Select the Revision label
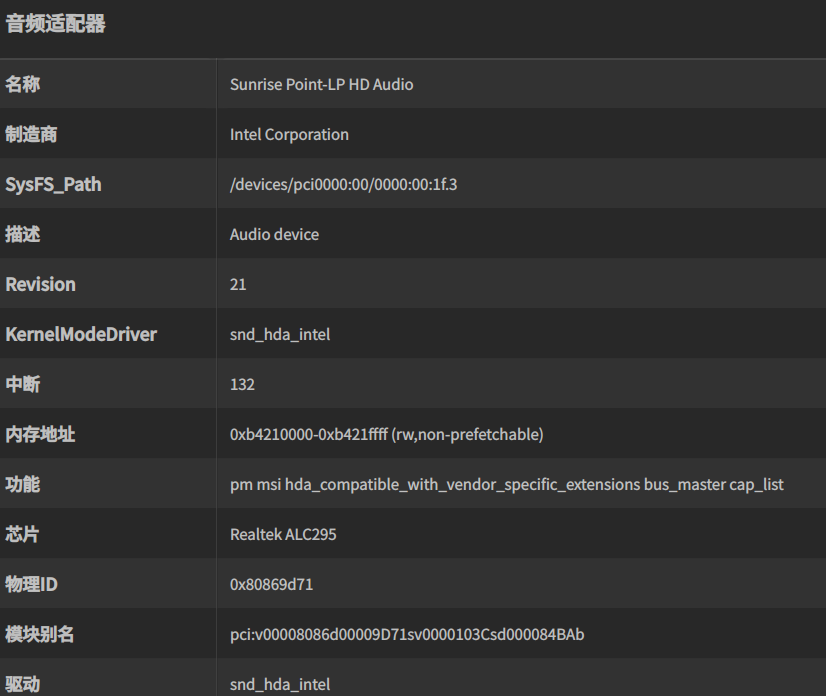This screenshot has height=696, width=826. [41, 285]
